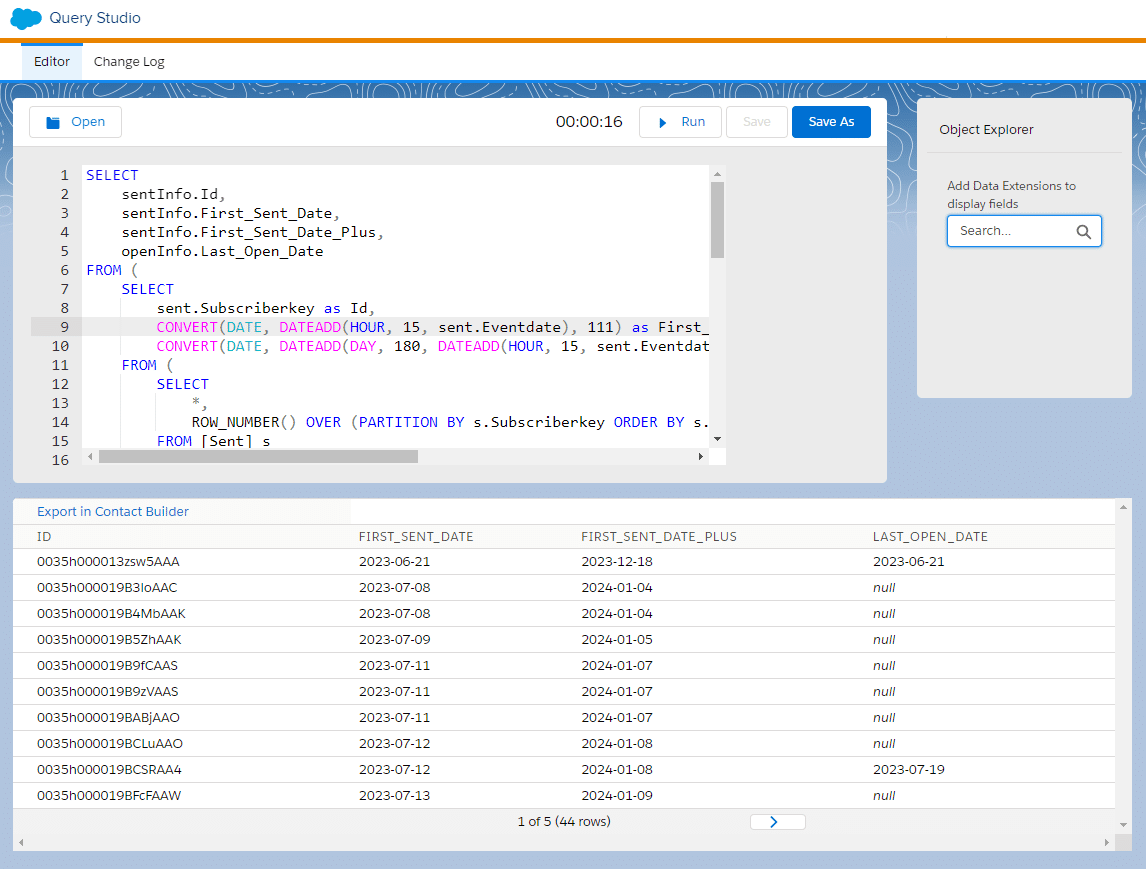Click results pane scroll down arrow
This screenshot has height=869, width=1146.
coord(1123,824)
